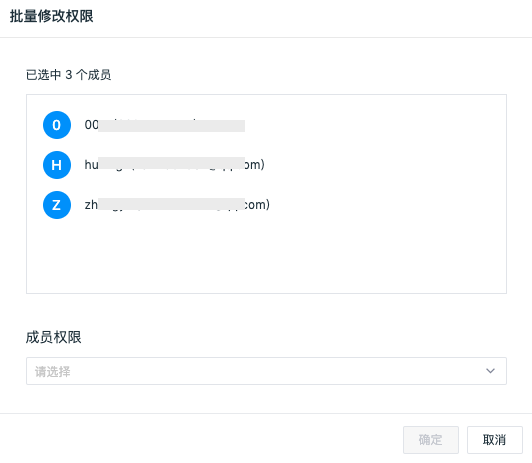
Task: Select the member name starting with "hu"
Action: pyautogui.click(x=174, y=165)
